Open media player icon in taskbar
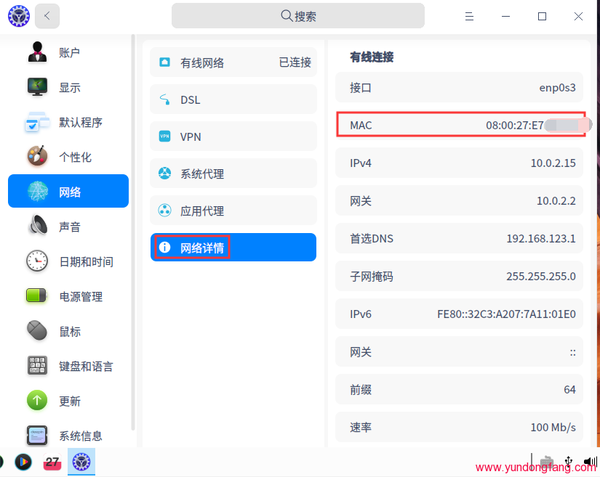600x477 pixels. click(x=23, y=462)
